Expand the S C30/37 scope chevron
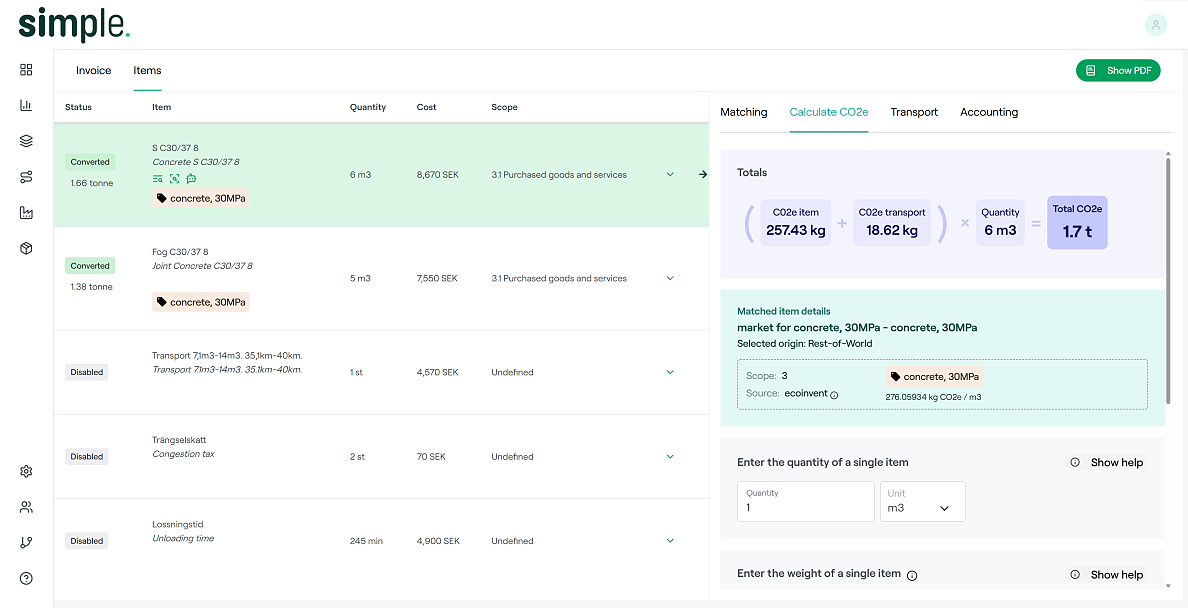1188x608 pixels. point(670,173)
